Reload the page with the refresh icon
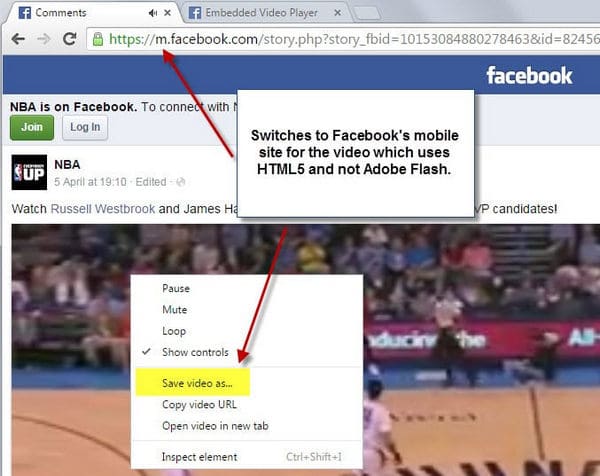600x476 pixels. click(x=70, y=39)
